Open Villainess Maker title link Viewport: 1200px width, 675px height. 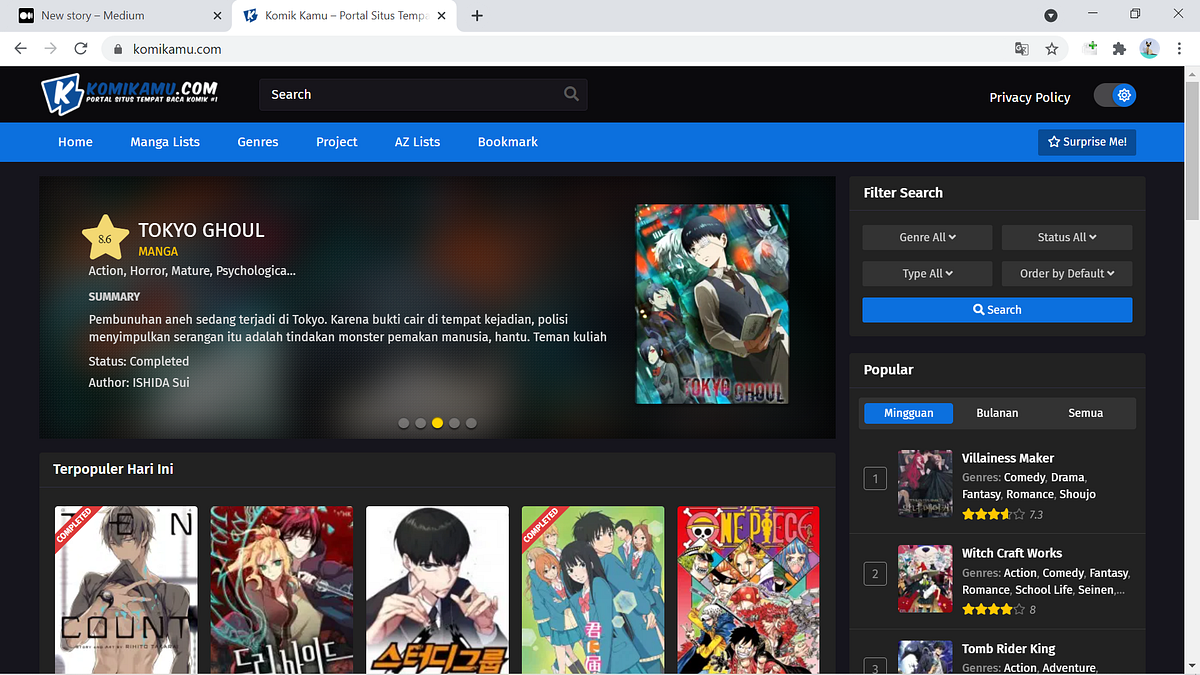coord(1008,458)
